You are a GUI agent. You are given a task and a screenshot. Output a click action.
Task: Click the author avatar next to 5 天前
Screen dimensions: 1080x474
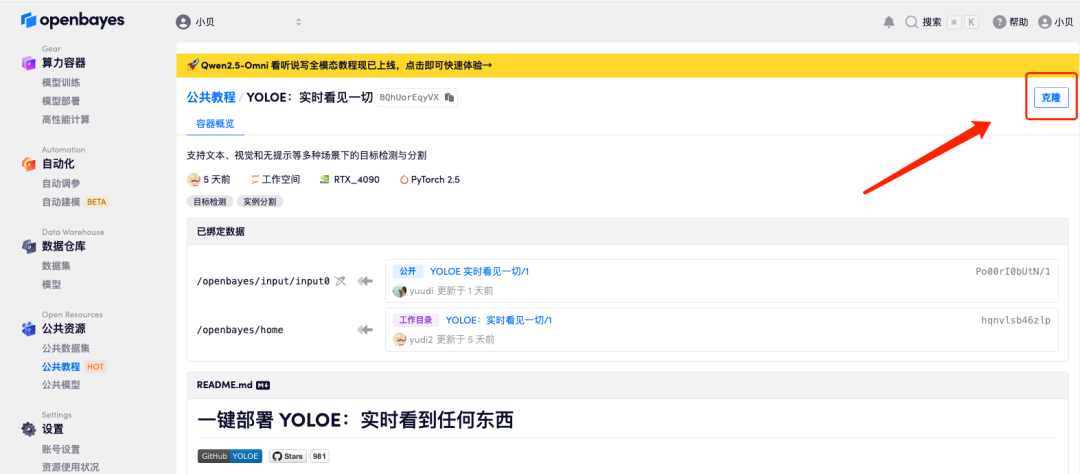pyautogui.click(x=194, y=179)
